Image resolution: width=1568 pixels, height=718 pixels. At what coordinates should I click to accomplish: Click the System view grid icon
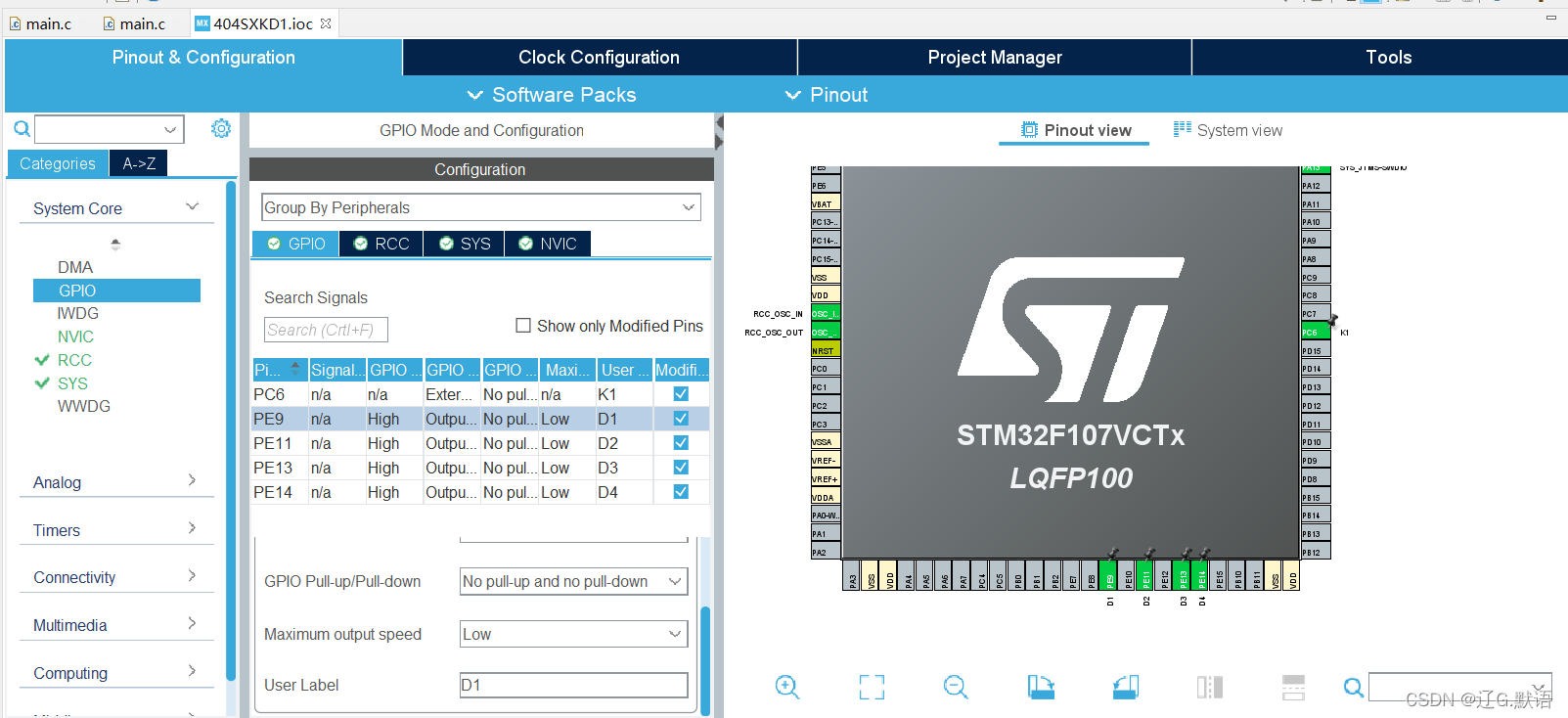click(1183, 129)
